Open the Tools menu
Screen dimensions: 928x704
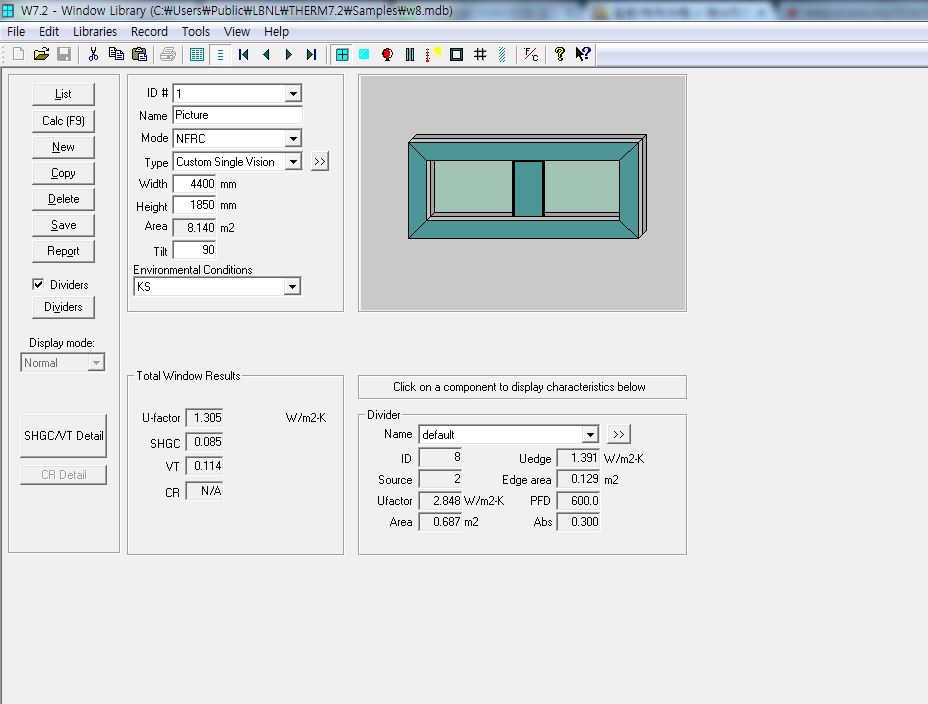[196, 32]
